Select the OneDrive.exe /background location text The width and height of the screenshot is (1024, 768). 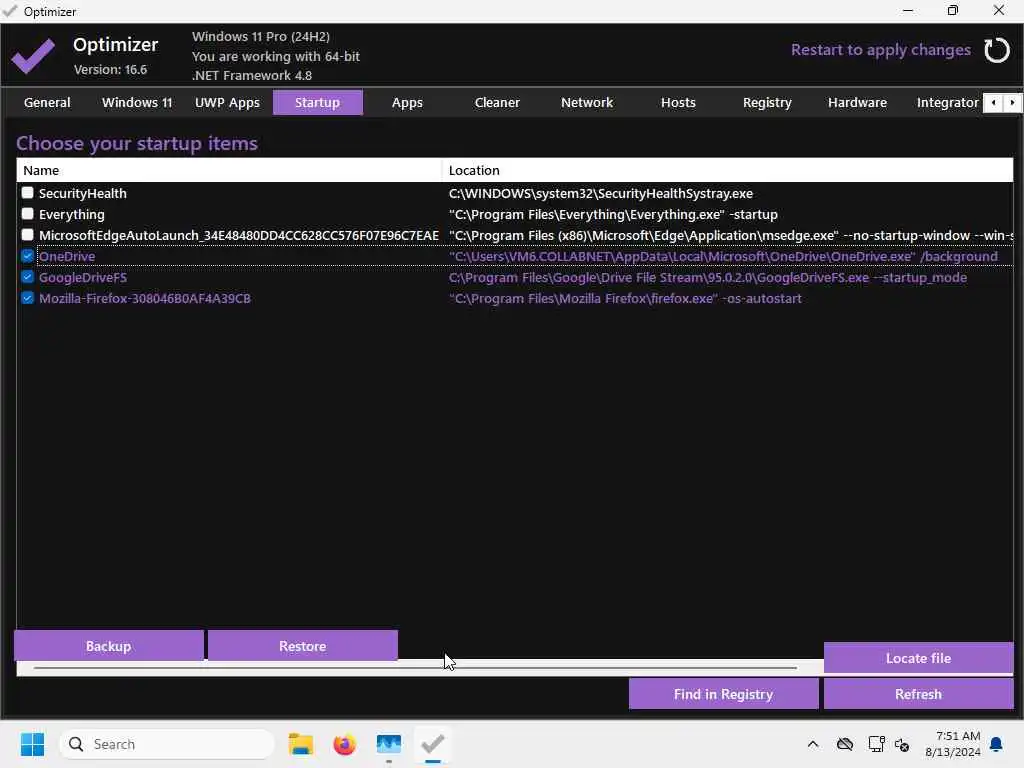click(x=723, y=256)
